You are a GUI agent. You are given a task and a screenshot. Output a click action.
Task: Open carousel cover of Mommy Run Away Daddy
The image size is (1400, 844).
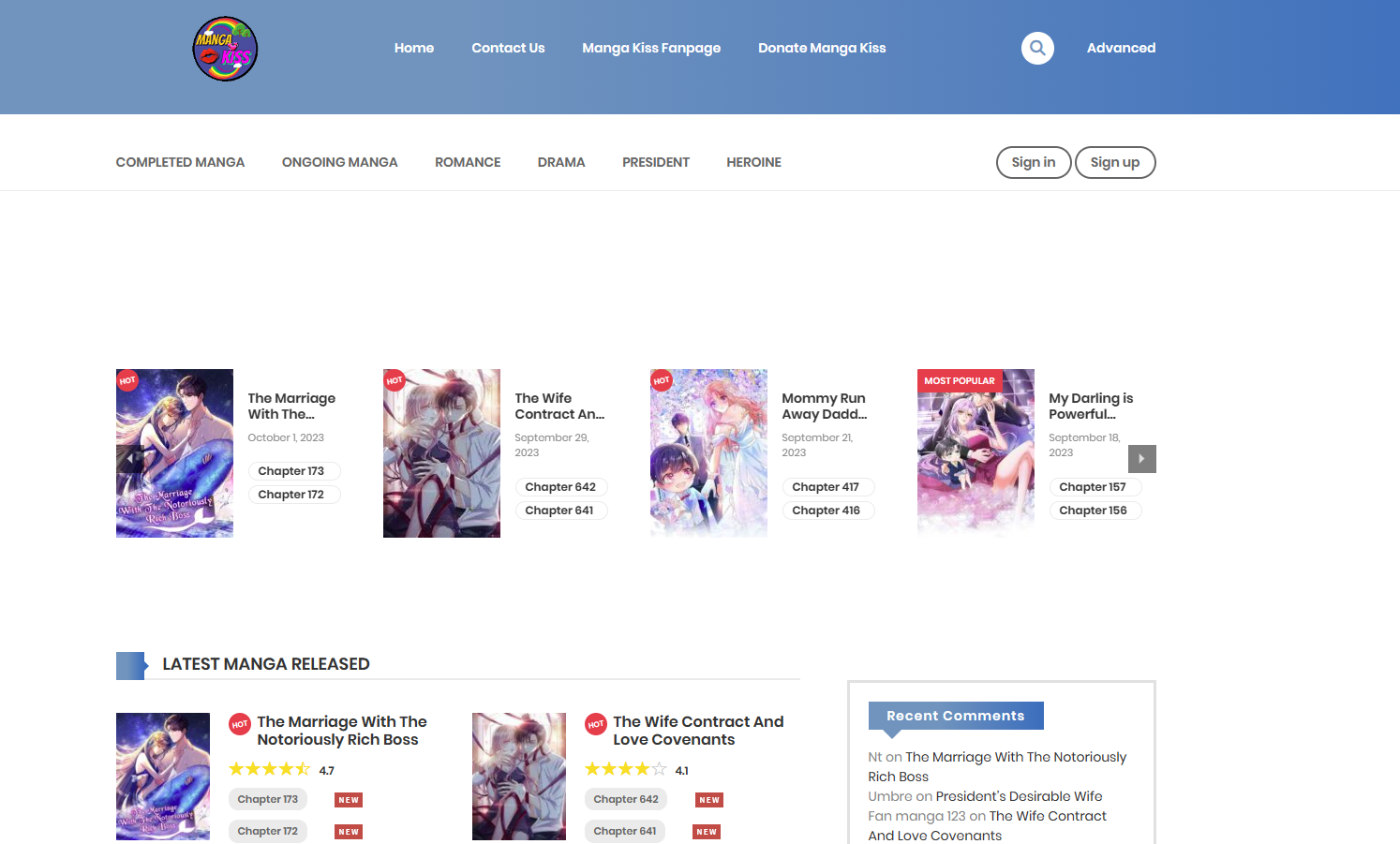[708, 453]
